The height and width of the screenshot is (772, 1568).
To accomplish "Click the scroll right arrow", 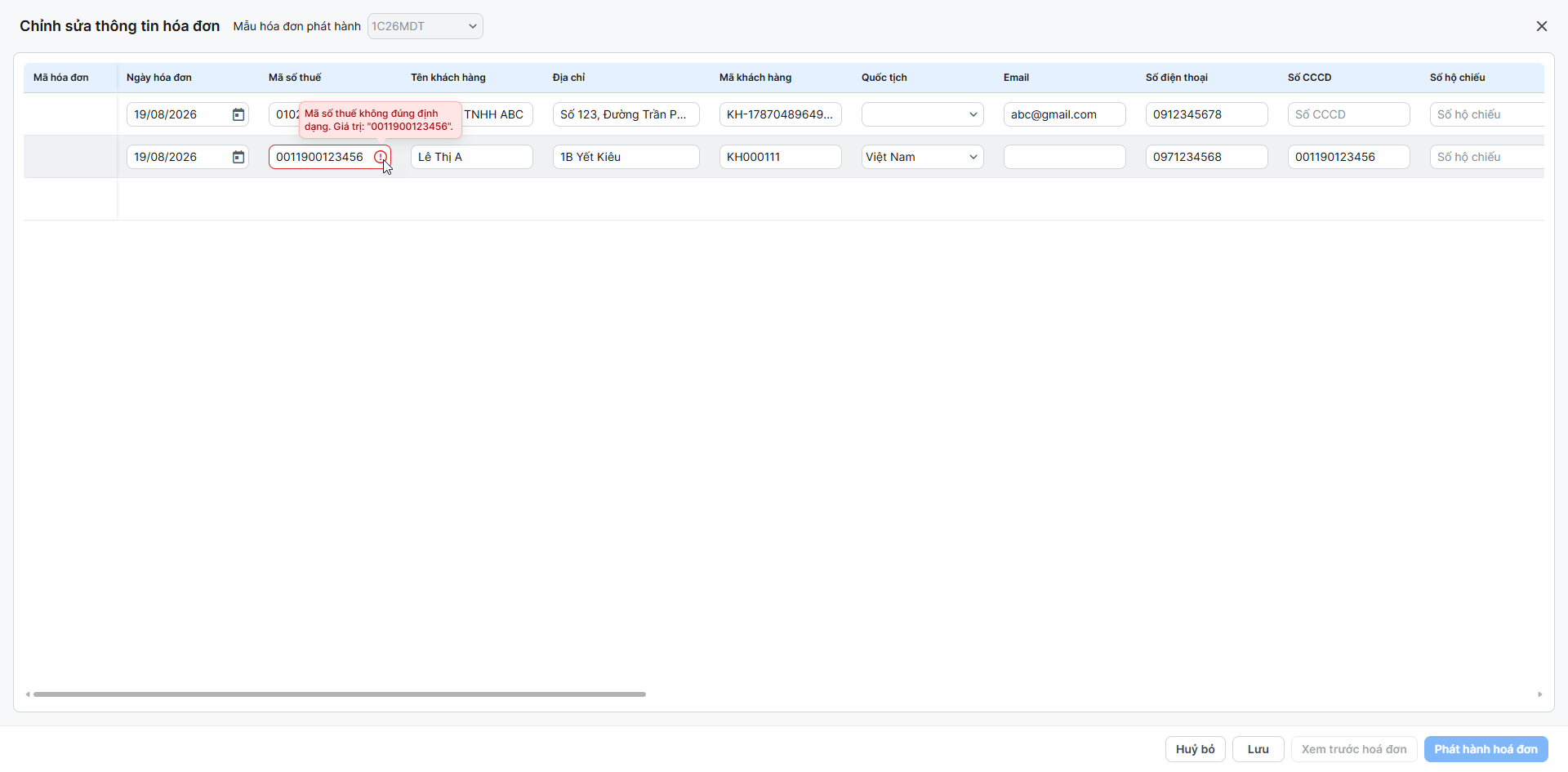I will point(1539,694).
